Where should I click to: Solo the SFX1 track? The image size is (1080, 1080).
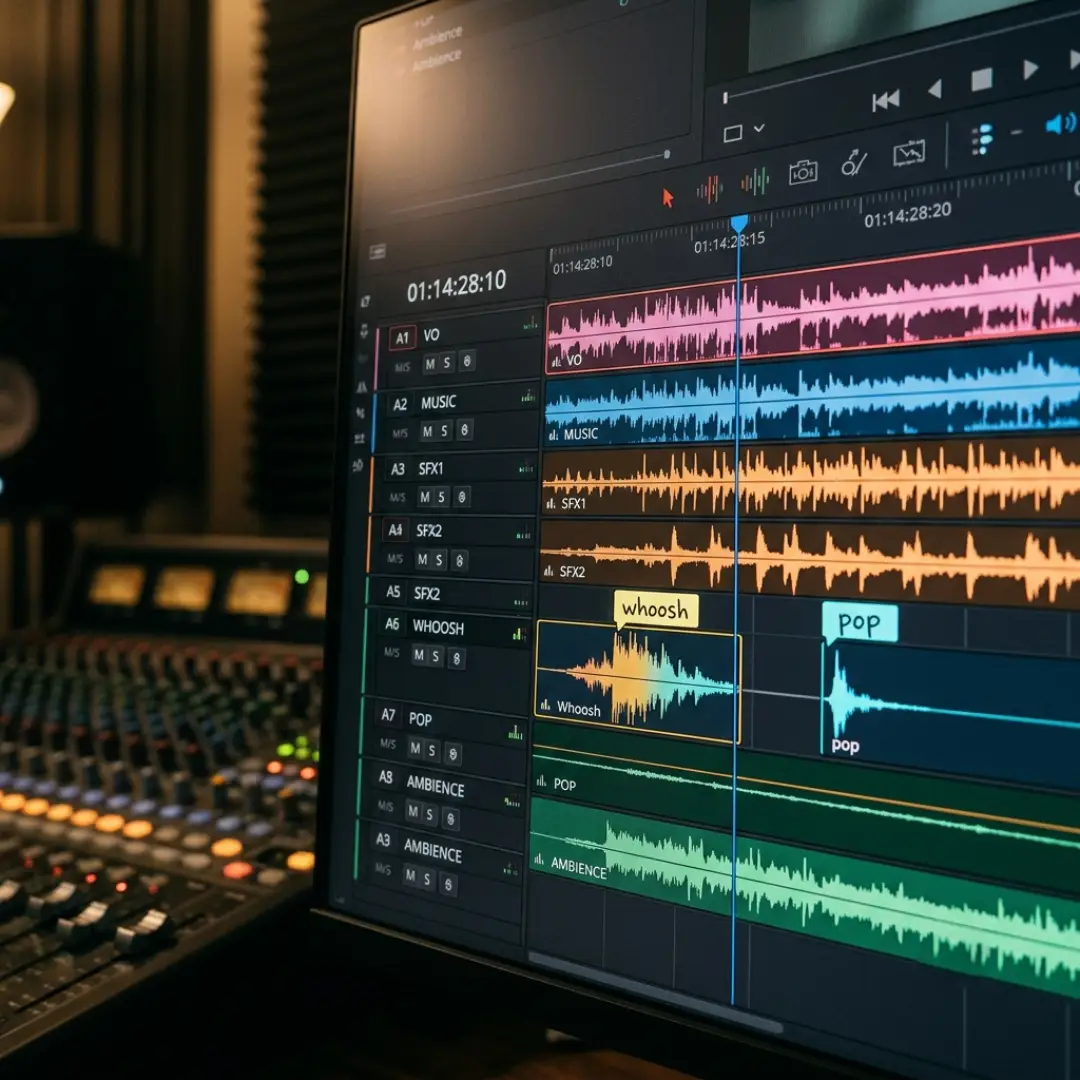tap(442, 497)
